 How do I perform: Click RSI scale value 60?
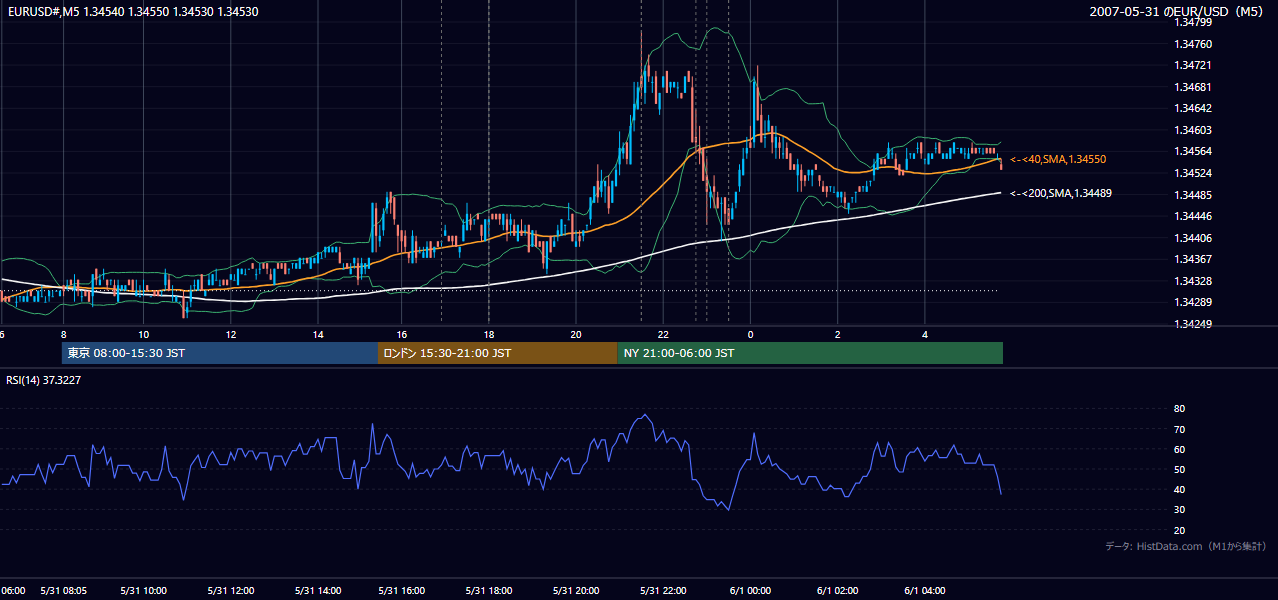click(1179, 449)
